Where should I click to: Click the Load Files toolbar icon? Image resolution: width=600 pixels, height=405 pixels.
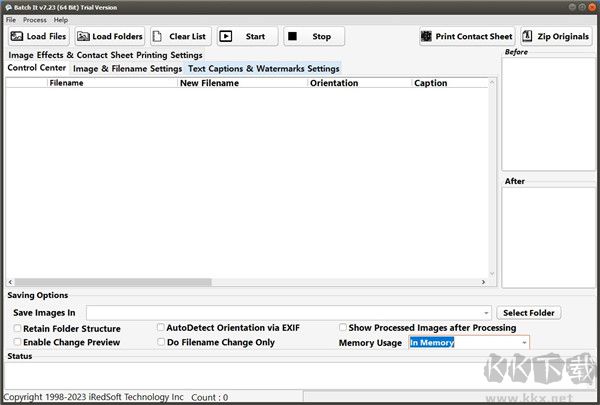click(17, 37)
